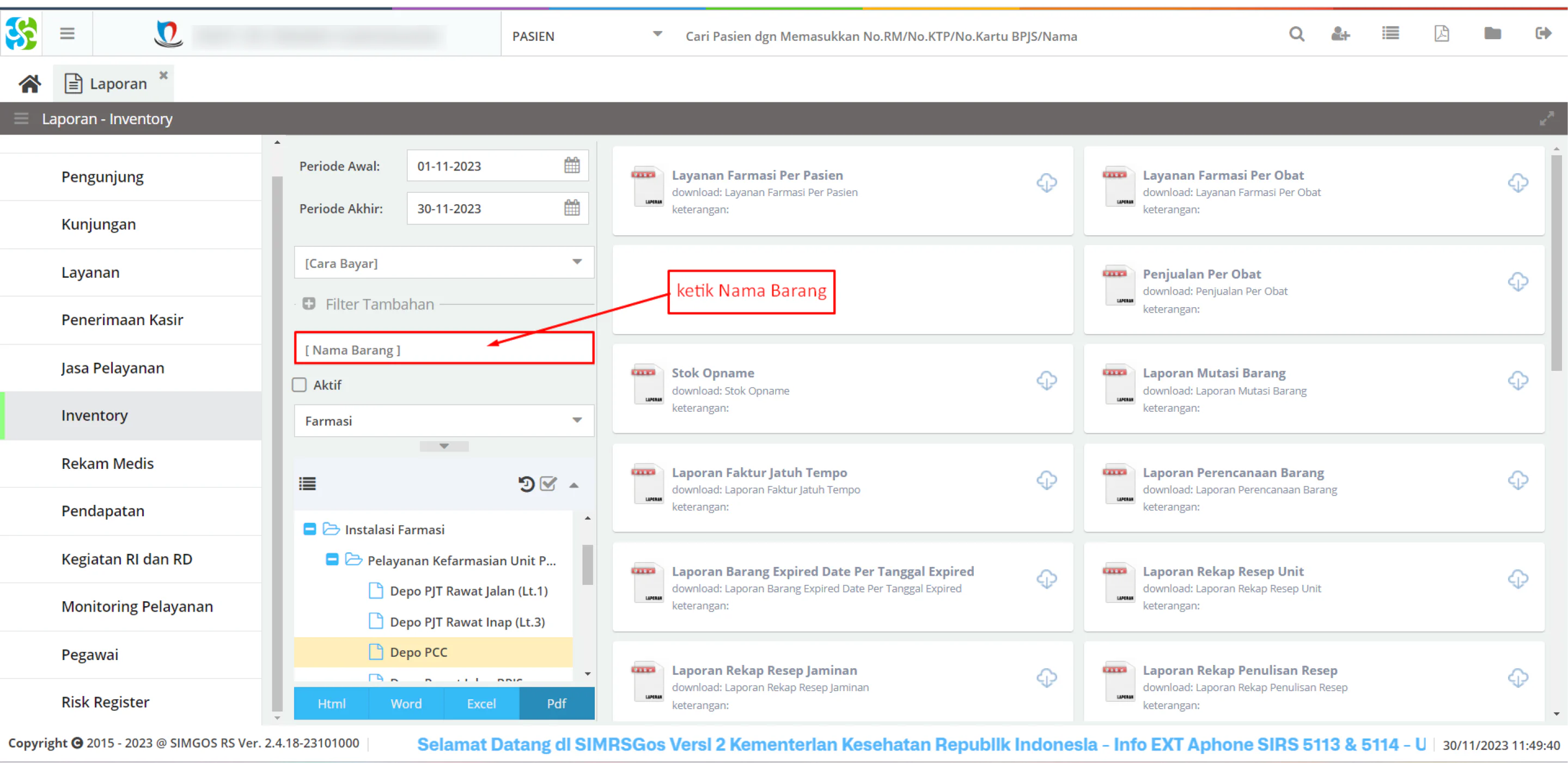Click the search magnifier icon in header
Viewport: 1568px width, 763px height.
(1297, 34)
